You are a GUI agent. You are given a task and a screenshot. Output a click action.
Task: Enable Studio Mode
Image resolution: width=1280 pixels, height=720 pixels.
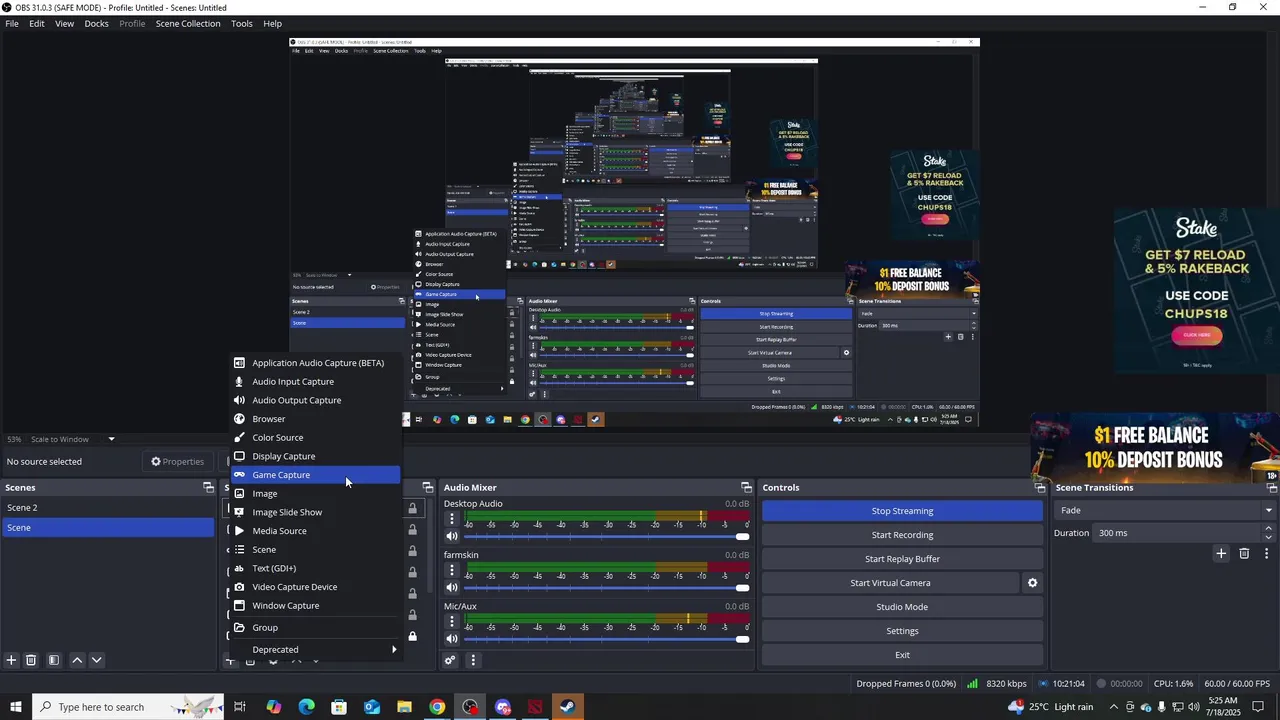[x=902, y=607]
